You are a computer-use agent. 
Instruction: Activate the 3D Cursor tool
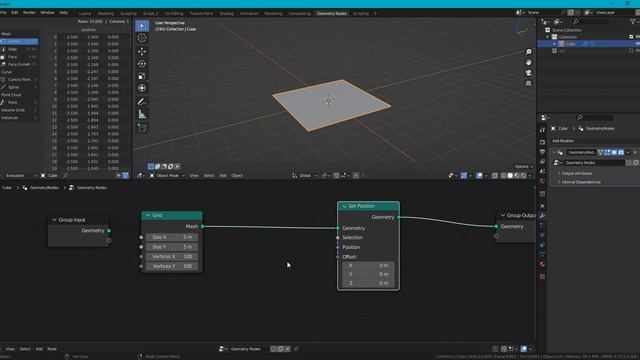142,38
